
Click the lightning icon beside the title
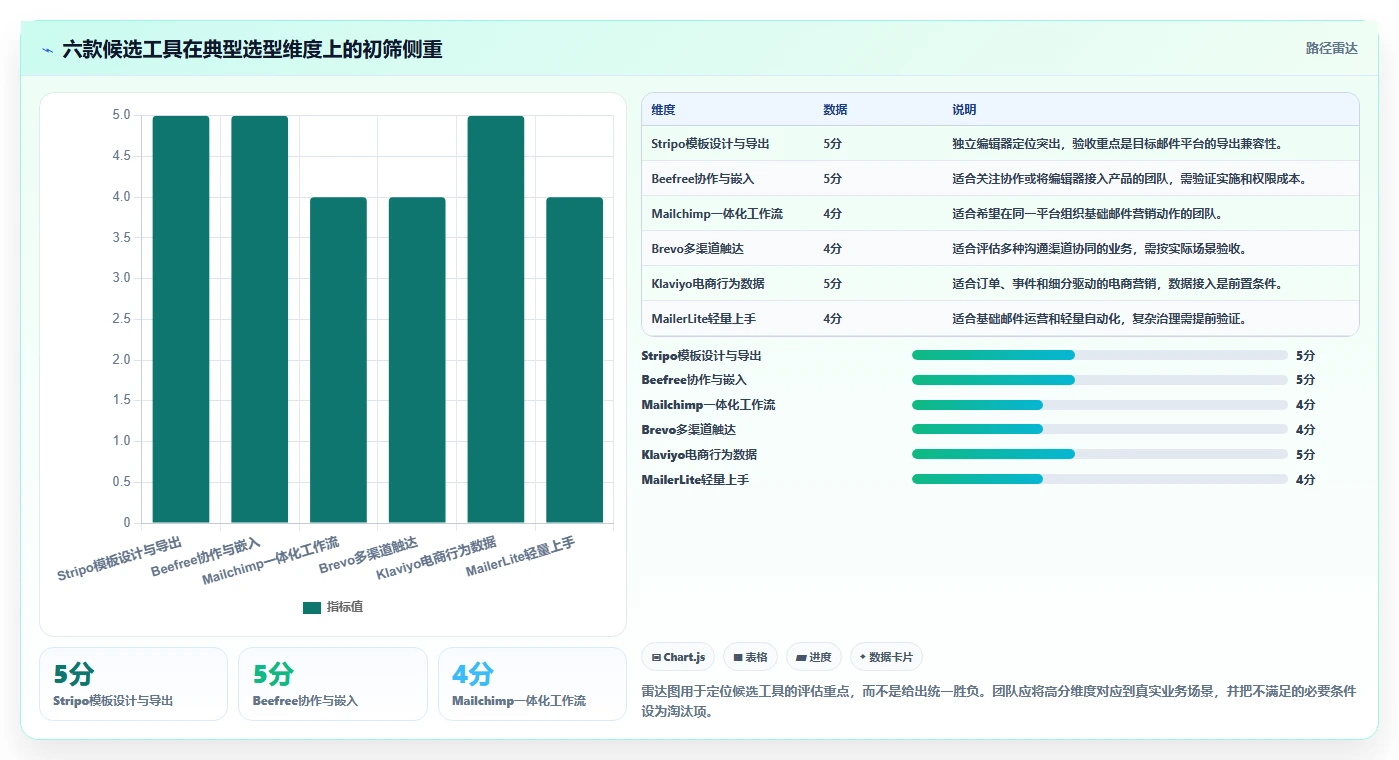(x=48, y=49)
